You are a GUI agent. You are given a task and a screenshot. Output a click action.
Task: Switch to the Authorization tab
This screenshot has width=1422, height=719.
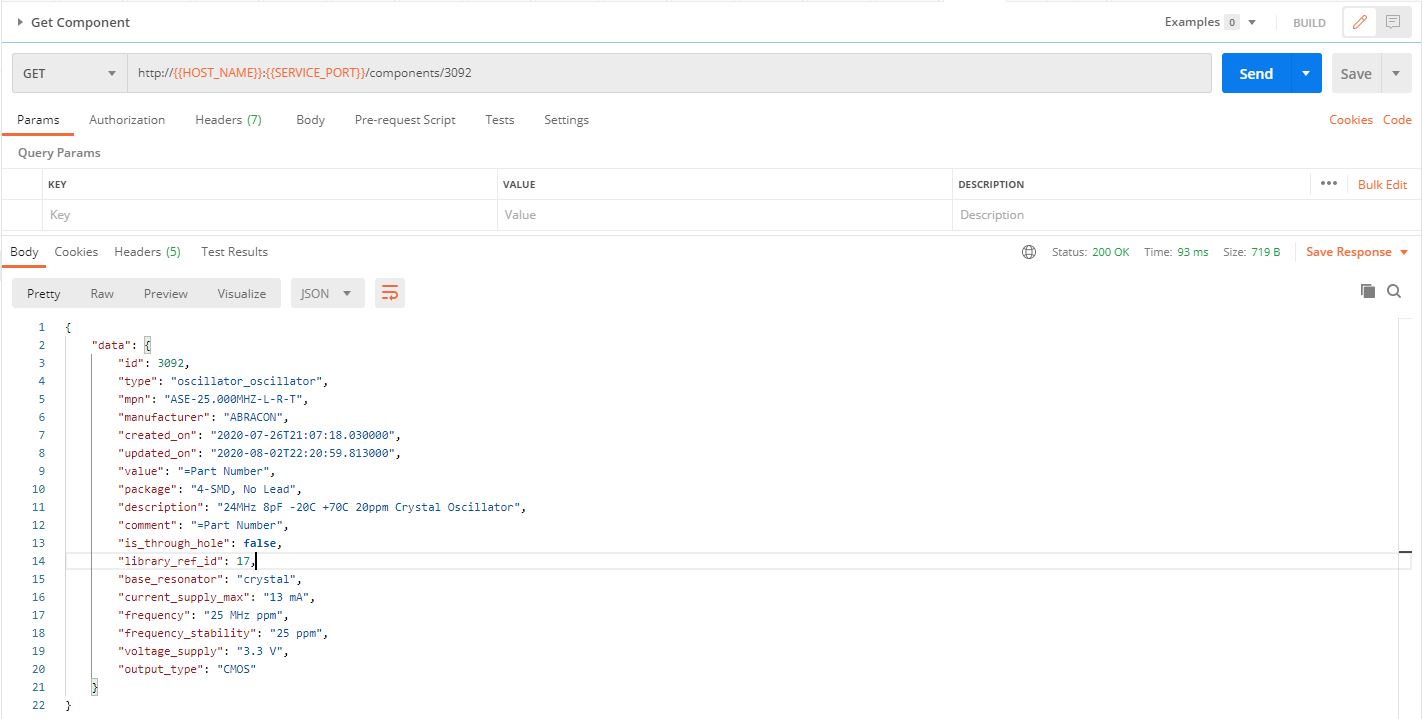pos(127,120)
